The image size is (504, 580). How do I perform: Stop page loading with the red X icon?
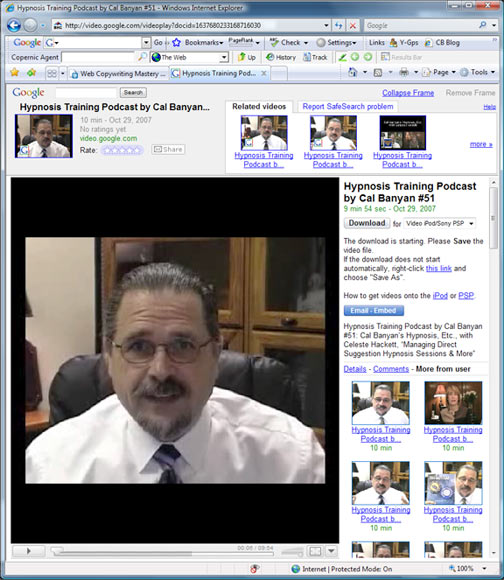pos(353,25)
